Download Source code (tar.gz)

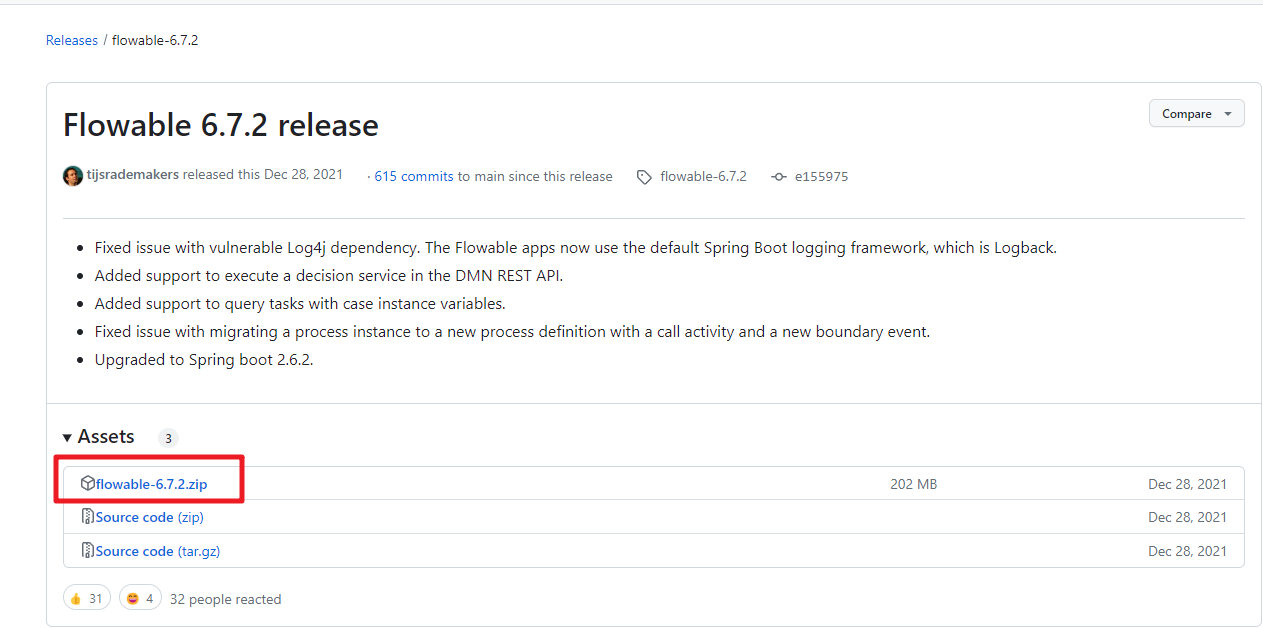pyautogui.click(x=158, y=551)
